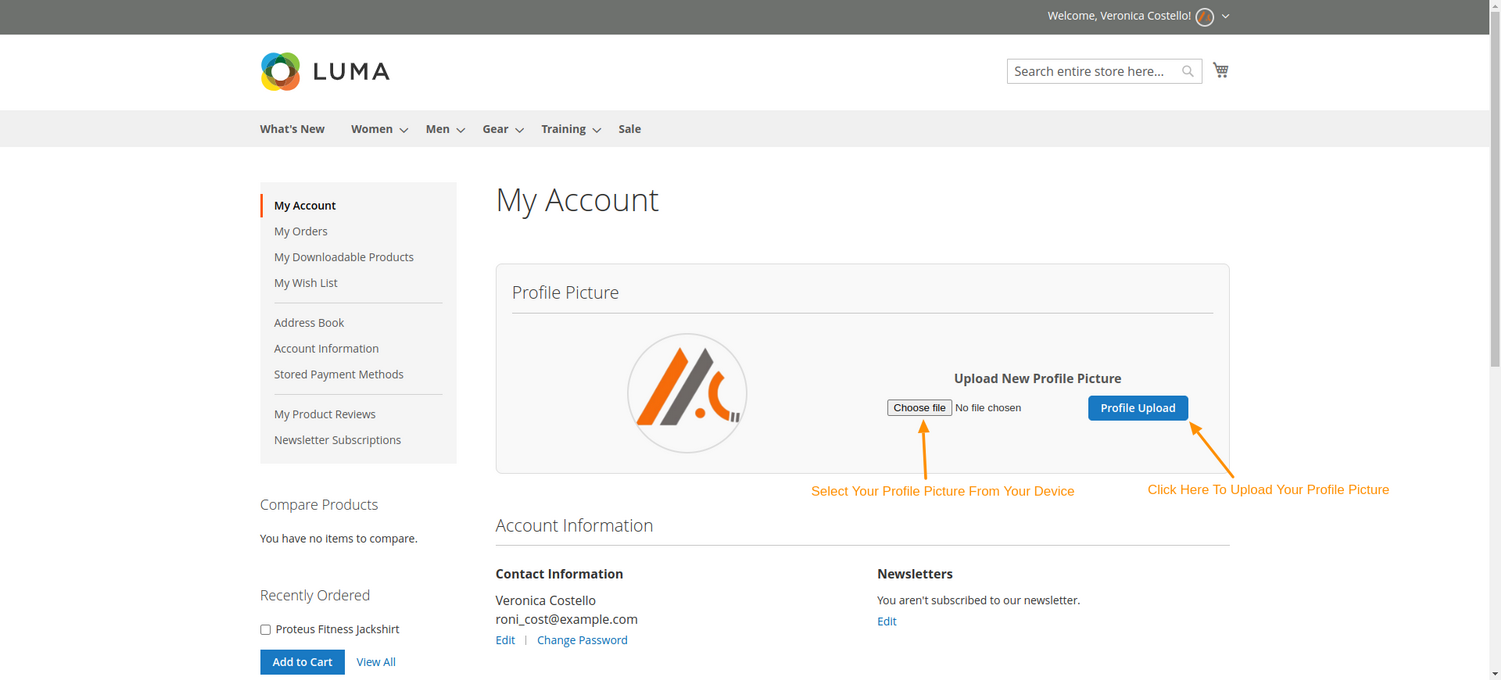Select the What's New menu item
Screen dimensions: 1501x680
click(291, 128)
